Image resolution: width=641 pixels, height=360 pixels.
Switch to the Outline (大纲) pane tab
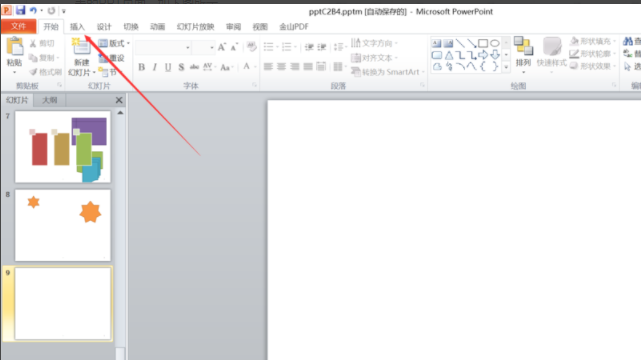[49, 100]
